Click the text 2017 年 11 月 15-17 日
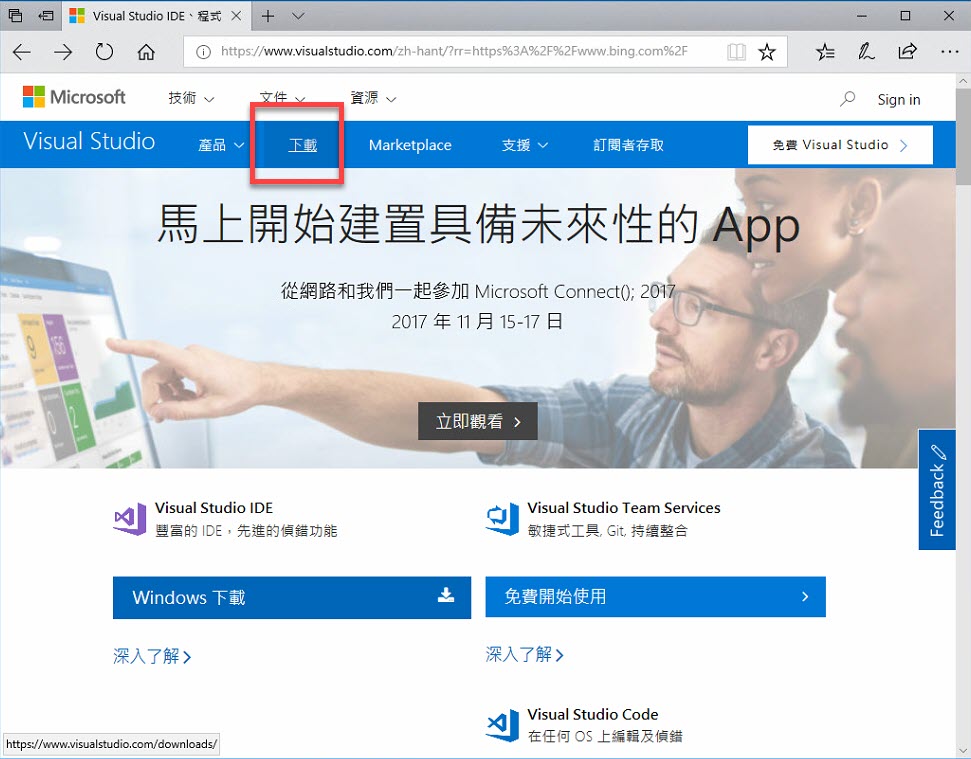 point(477,321)
